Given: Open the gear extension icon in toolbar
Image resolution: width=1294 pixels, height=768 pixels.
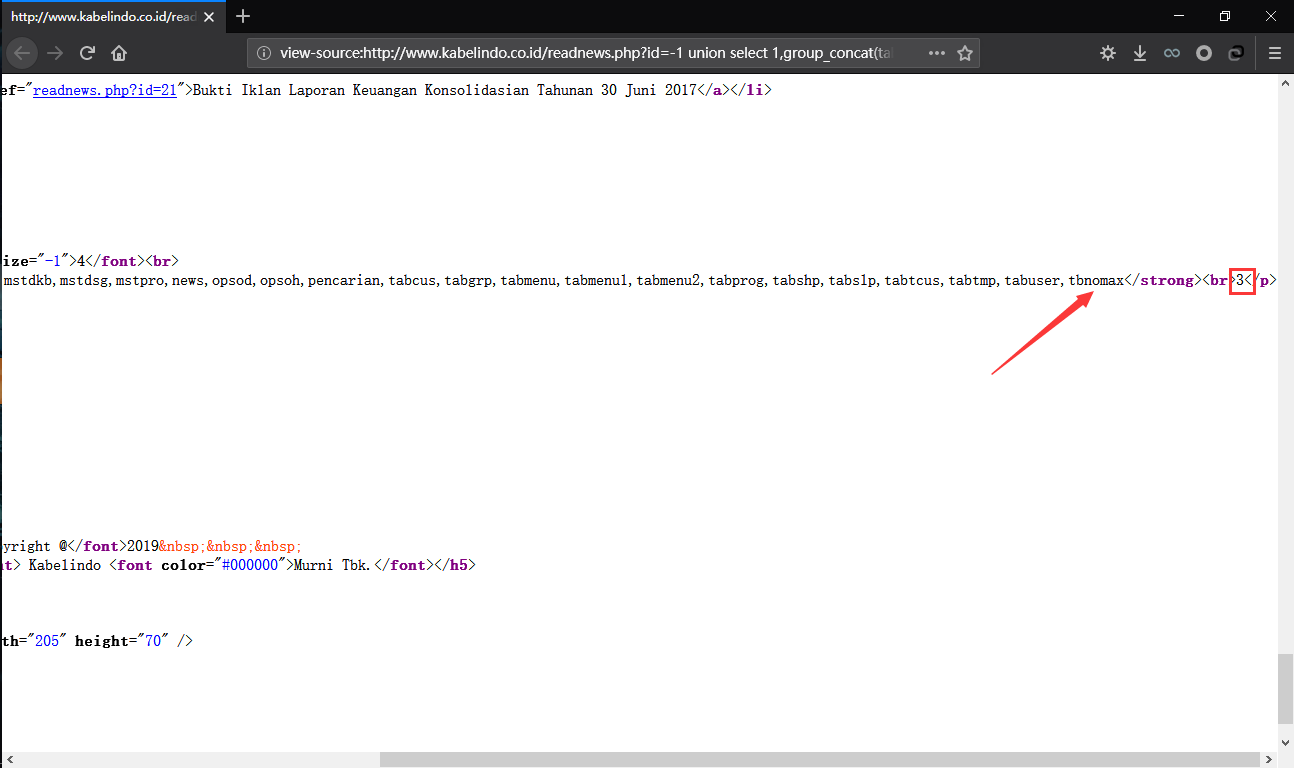Looking at the screenshot, I should 1108,53.
